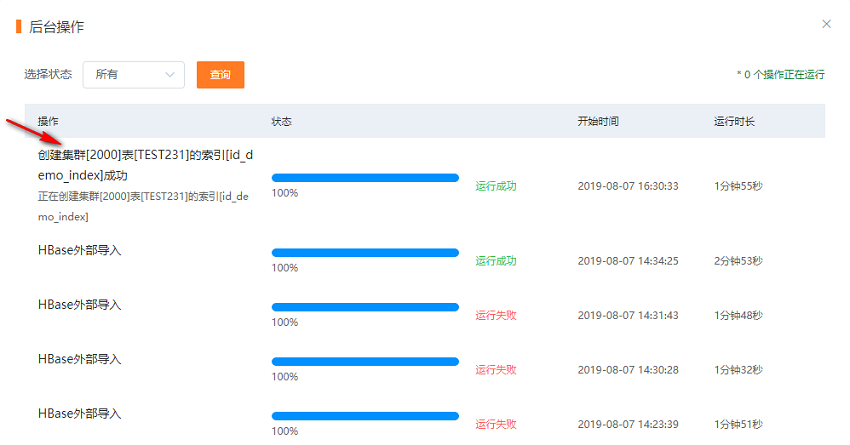This screenshot has height=445, width=850.
Task: Click the 正在创建集群[2000] sub-description text
Action: click(143, 207)
